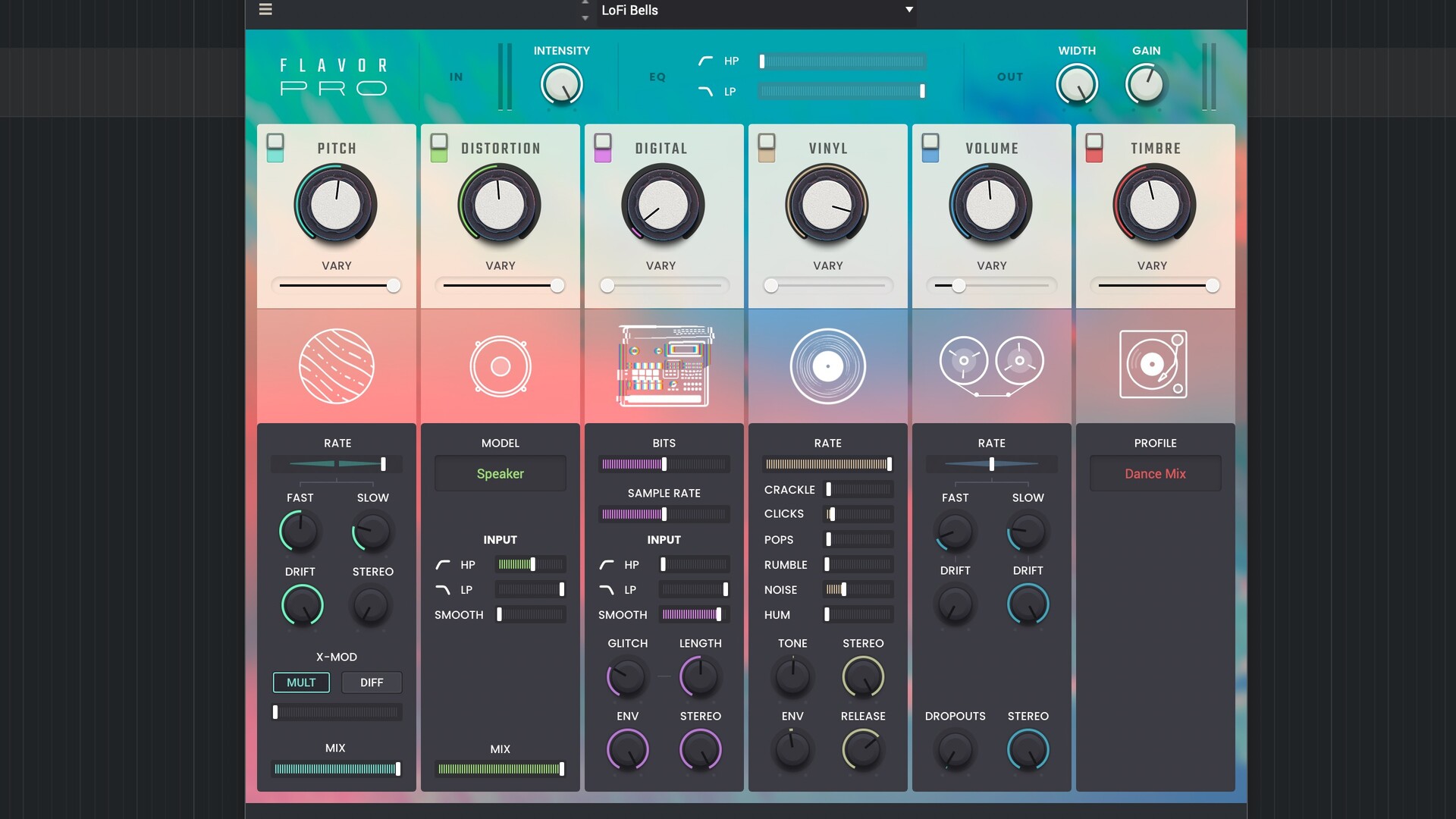Click the Intensity knob
The height and width of the screenshot is (819, 1456).
point(561,84)
